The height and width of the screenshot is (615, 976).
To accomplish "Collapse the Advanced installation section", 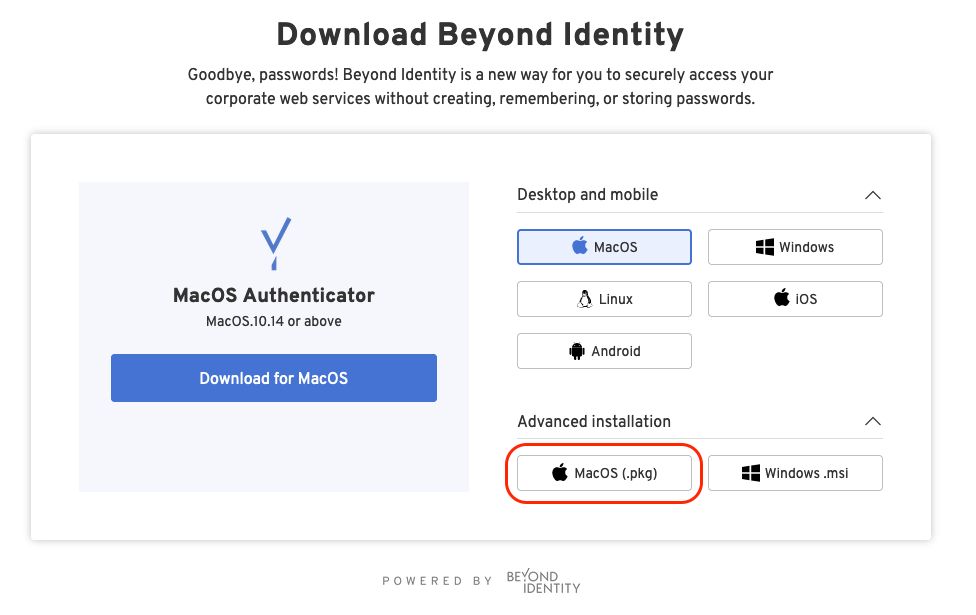I will [873, 421].
